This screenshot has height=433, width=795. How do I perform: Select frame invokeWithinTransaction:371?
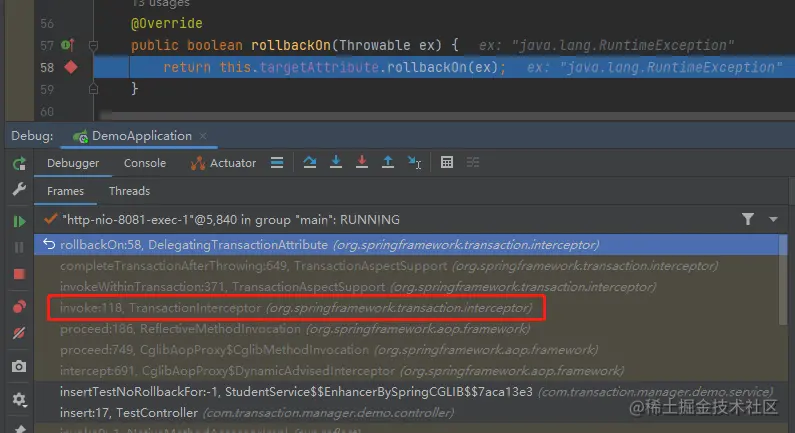(408, 287)
